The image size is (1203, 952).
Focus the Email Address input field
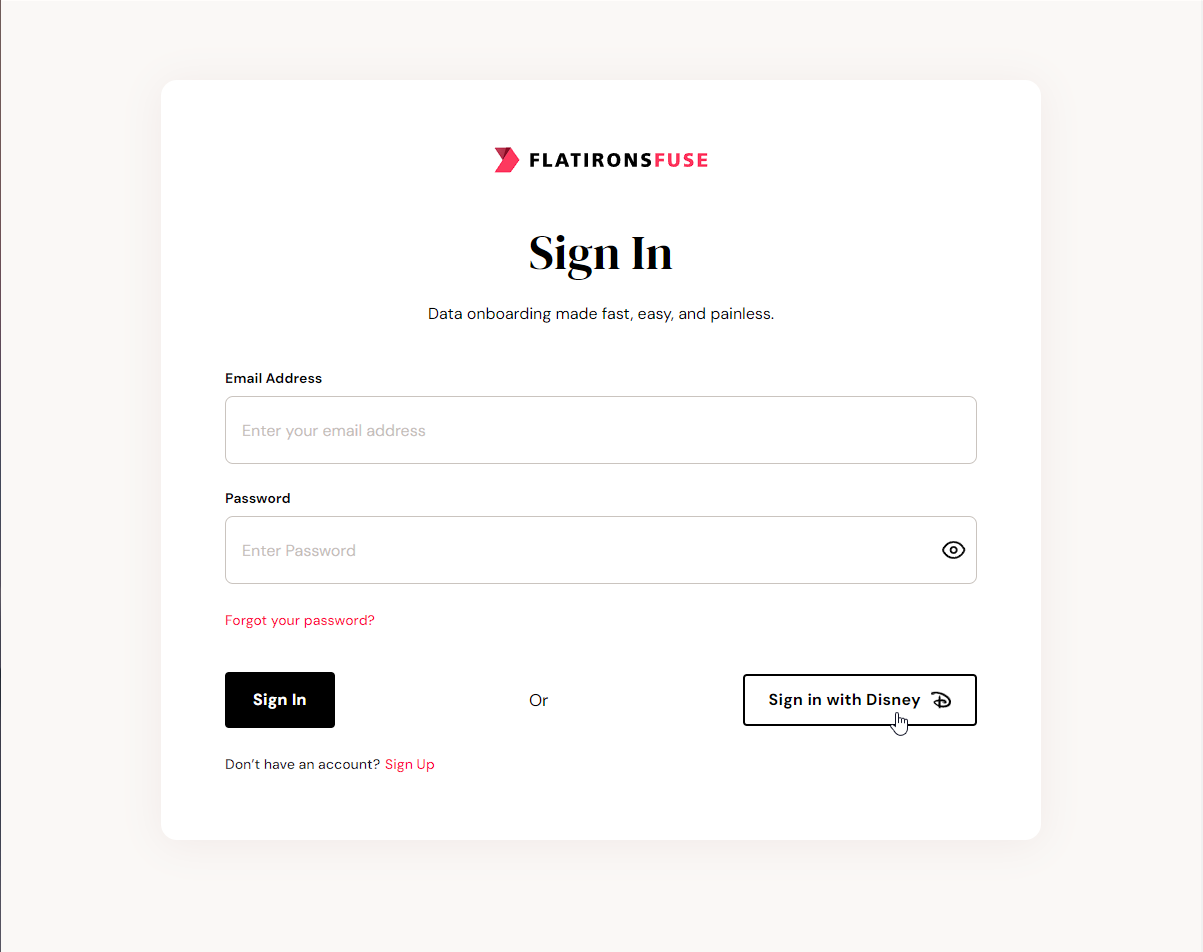tap(600, 430)
